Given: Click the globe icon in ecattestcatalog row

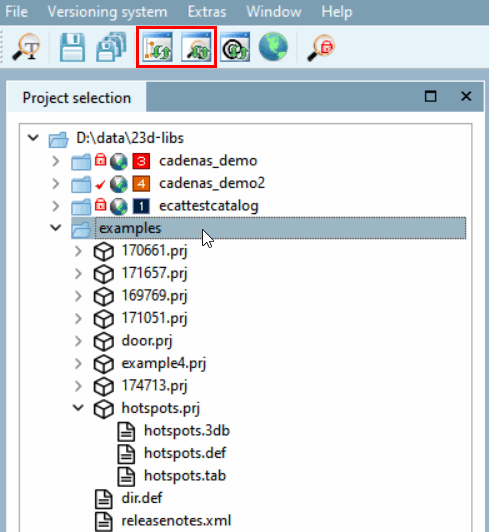Looking at the screenshot, I should pyautogui.click(x=118, y=206).
